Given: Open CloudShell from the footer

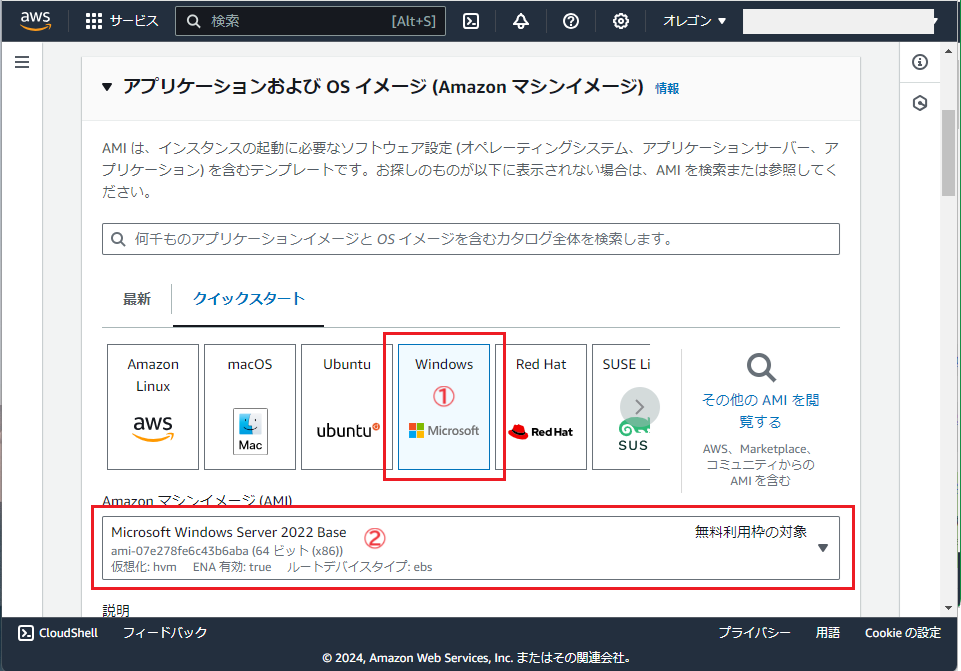Looking at the screenshot, I should point(58,633).
